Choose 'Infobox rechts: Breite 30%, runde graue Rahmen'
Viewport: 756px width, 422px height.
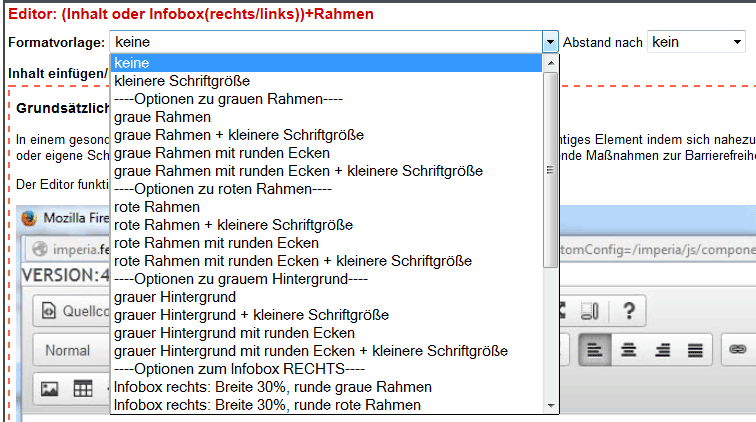[x=326, y=387]
